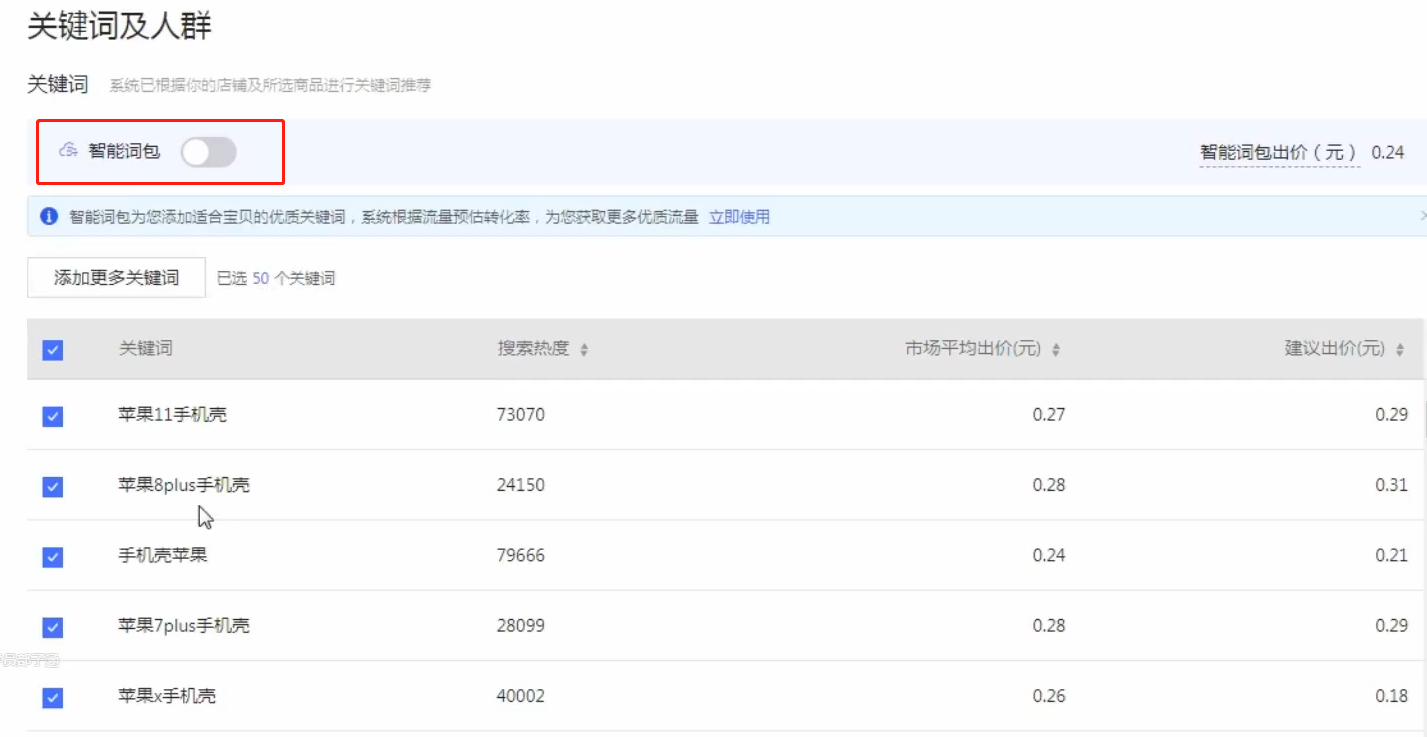Click search heat value 24150
The height and width of the screenshot is (737, 1427).
521,485
